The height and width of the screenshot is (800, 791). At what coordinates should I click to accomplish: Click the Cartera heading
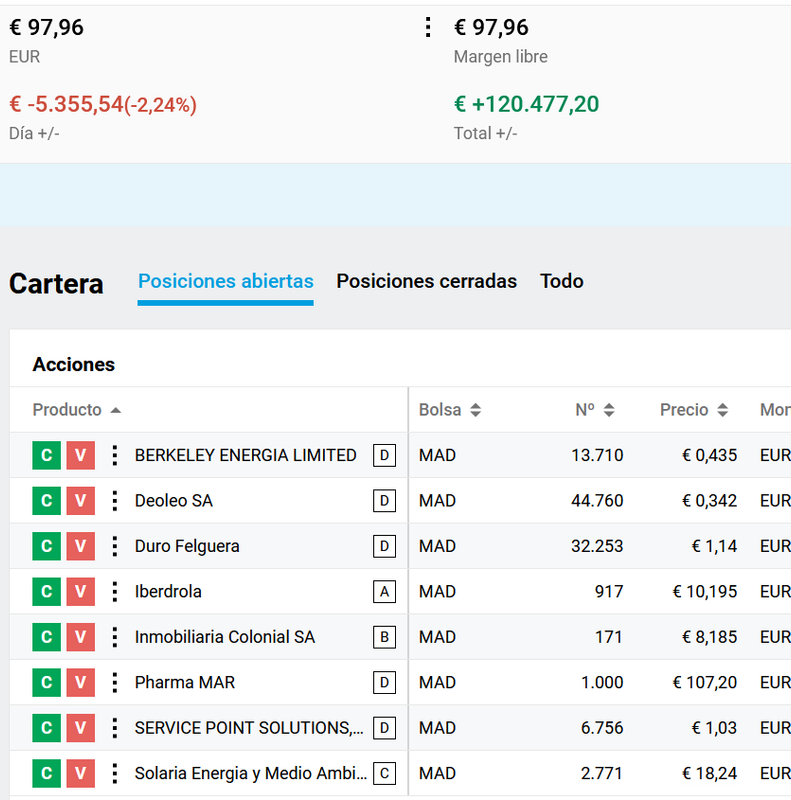56,284
